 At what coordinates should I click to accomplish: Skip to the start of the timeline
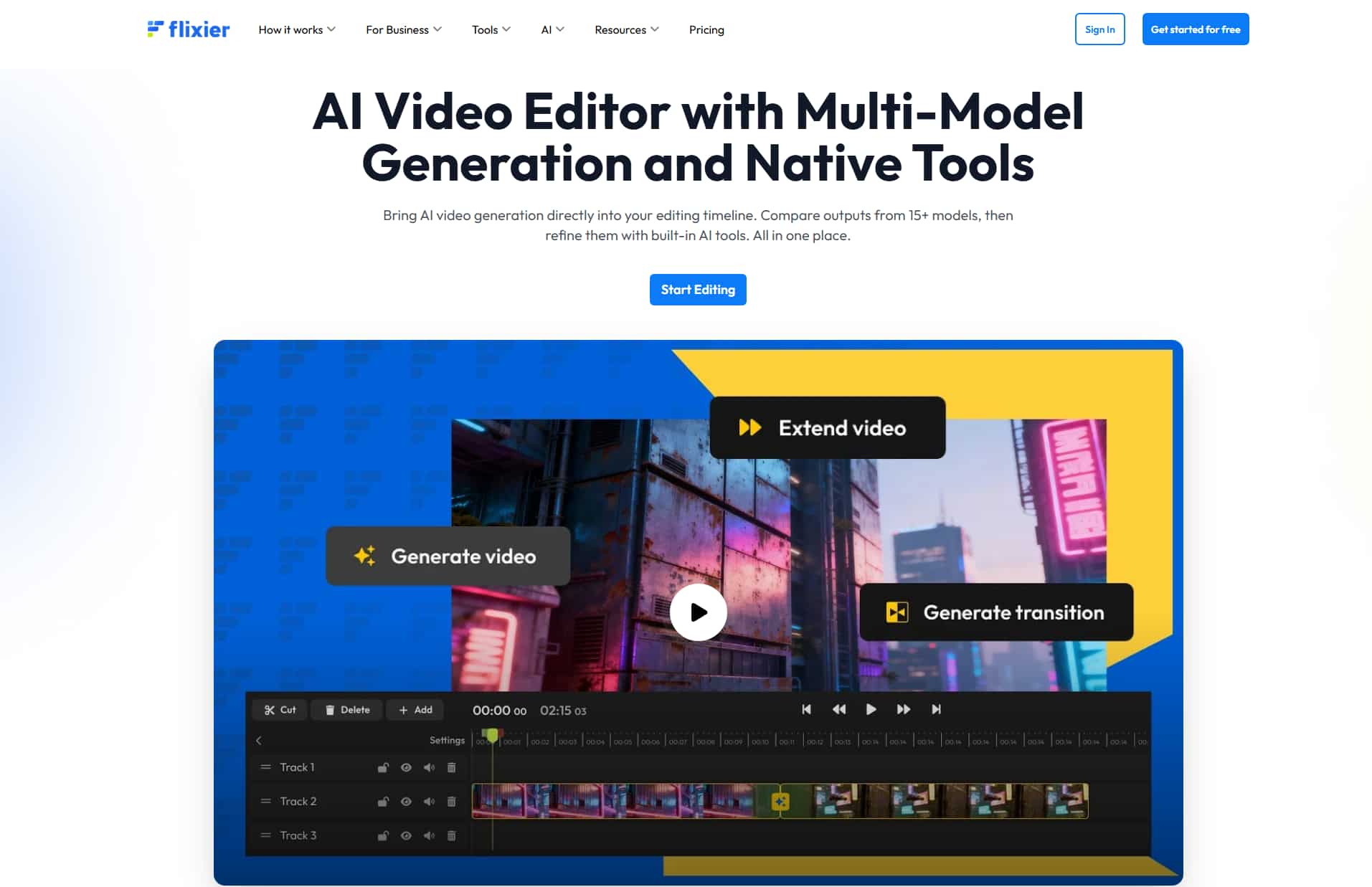coord(806,710)
